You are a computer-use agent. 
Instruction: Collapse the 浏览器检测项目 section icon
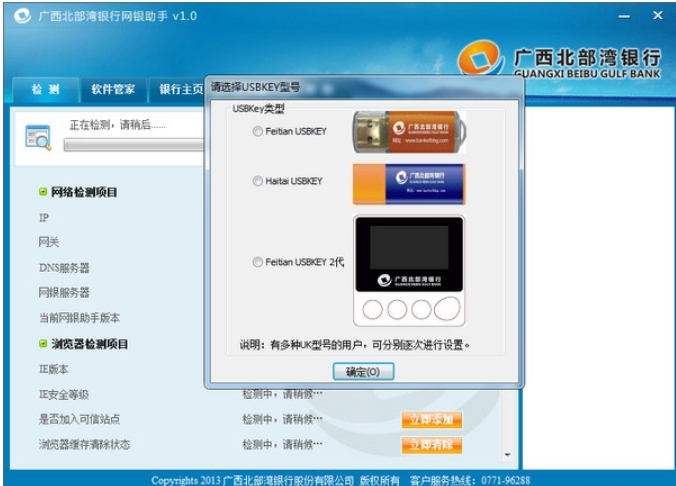point(43,344)
